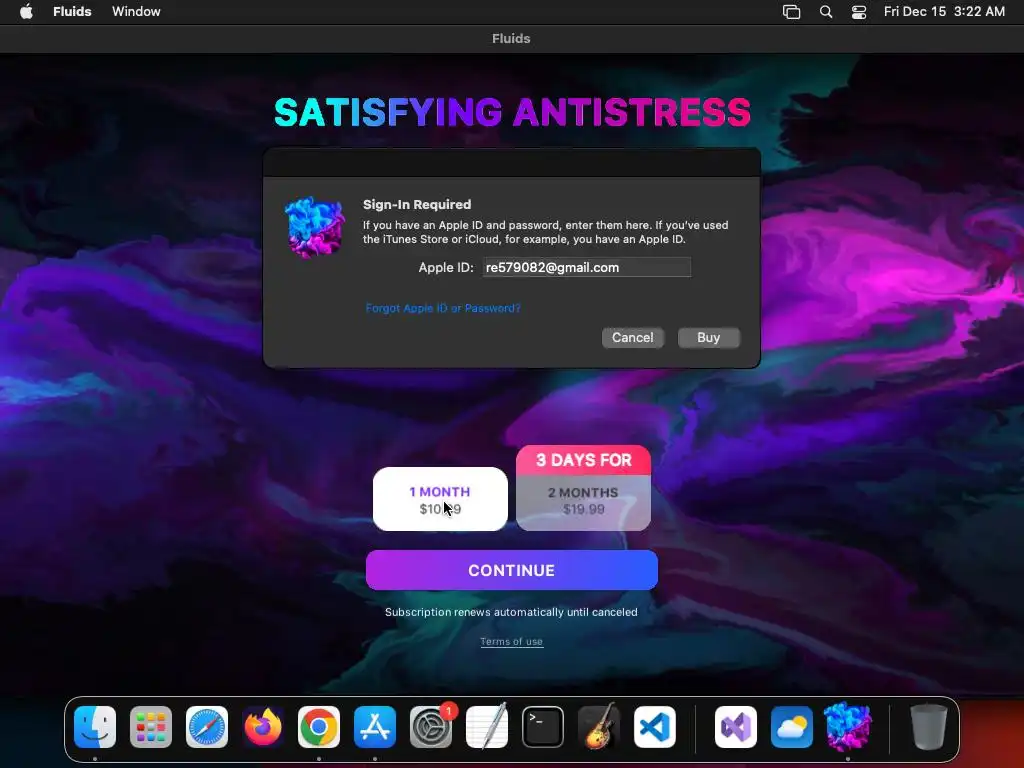The image size is (1024, 768).
Task: Click the Satisfying Antistress title
Action: 512,112
